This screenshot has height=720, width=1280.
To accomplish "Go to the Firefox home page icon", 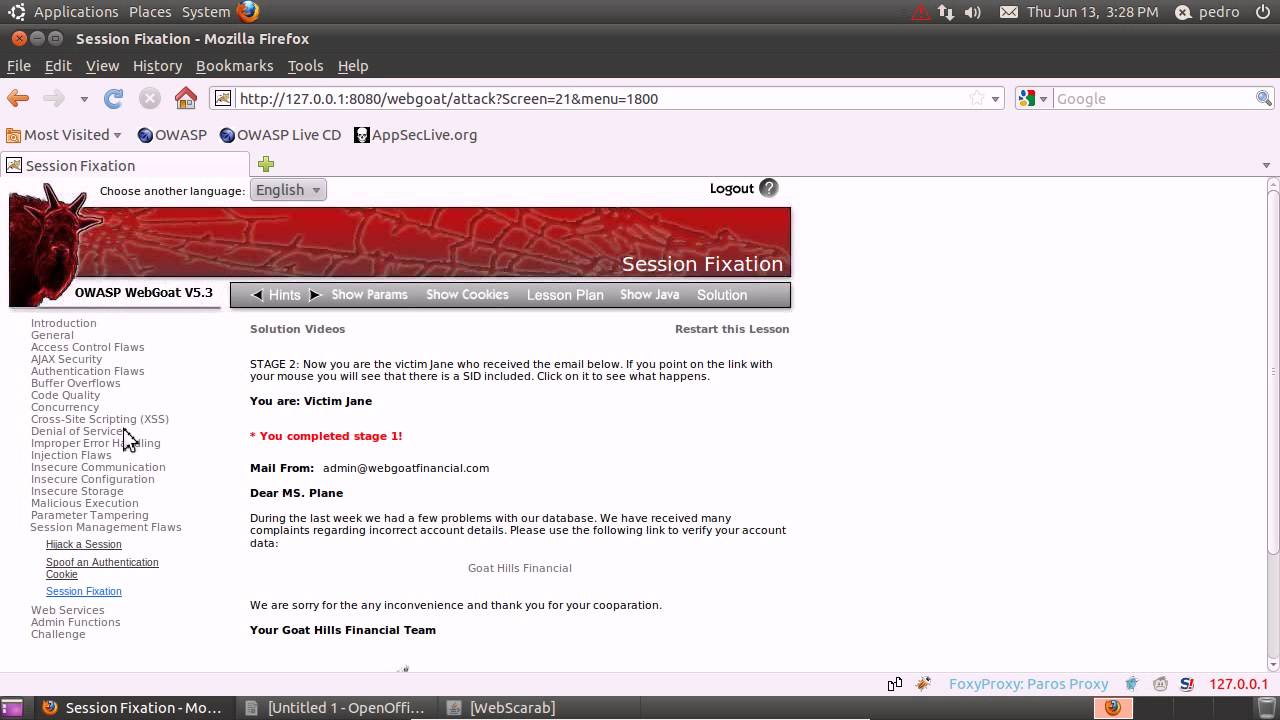I will click(x=186, y=98).
